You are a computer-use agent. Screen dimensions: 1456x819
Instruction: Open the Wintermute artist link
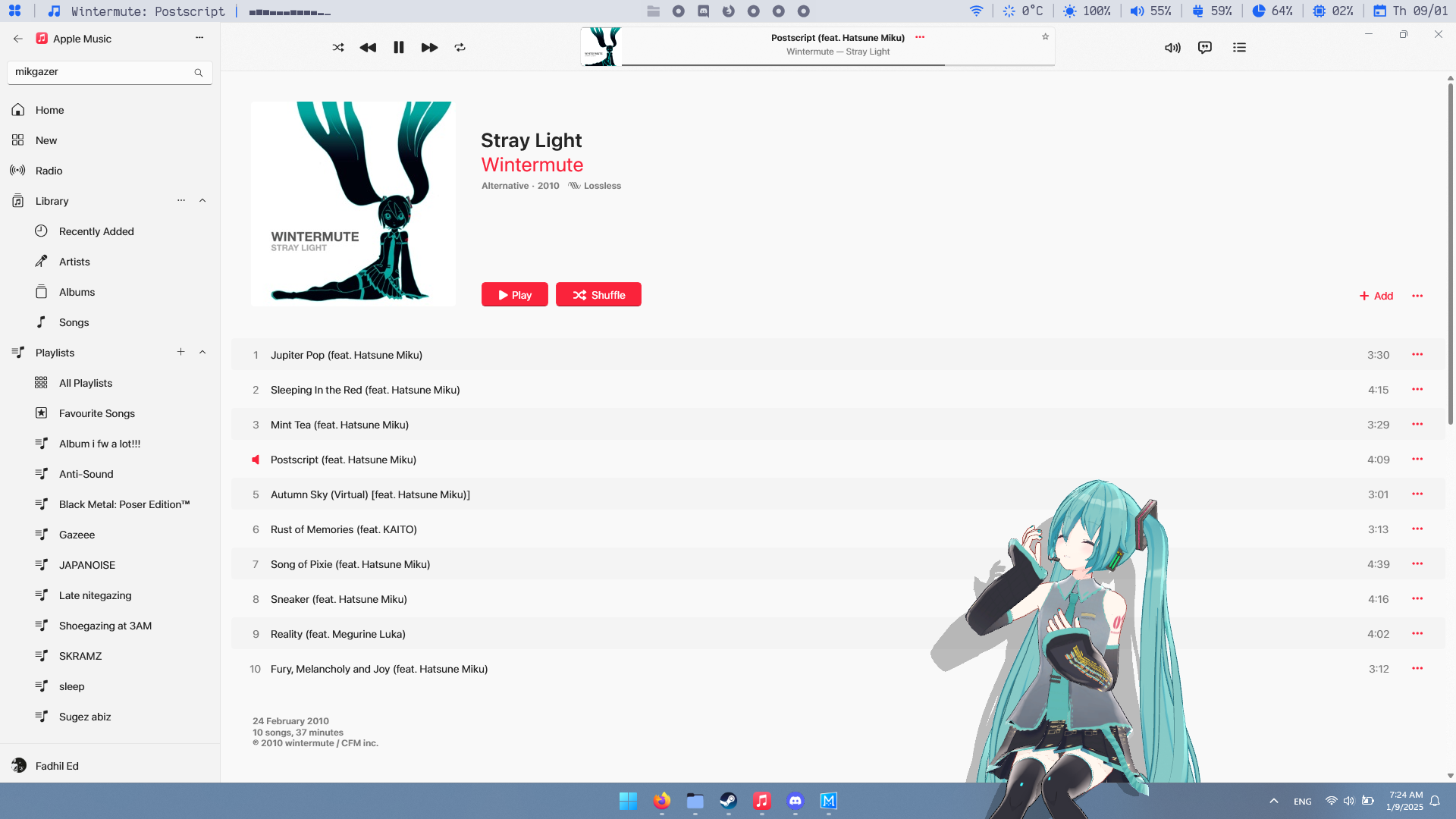click(532, 165)
